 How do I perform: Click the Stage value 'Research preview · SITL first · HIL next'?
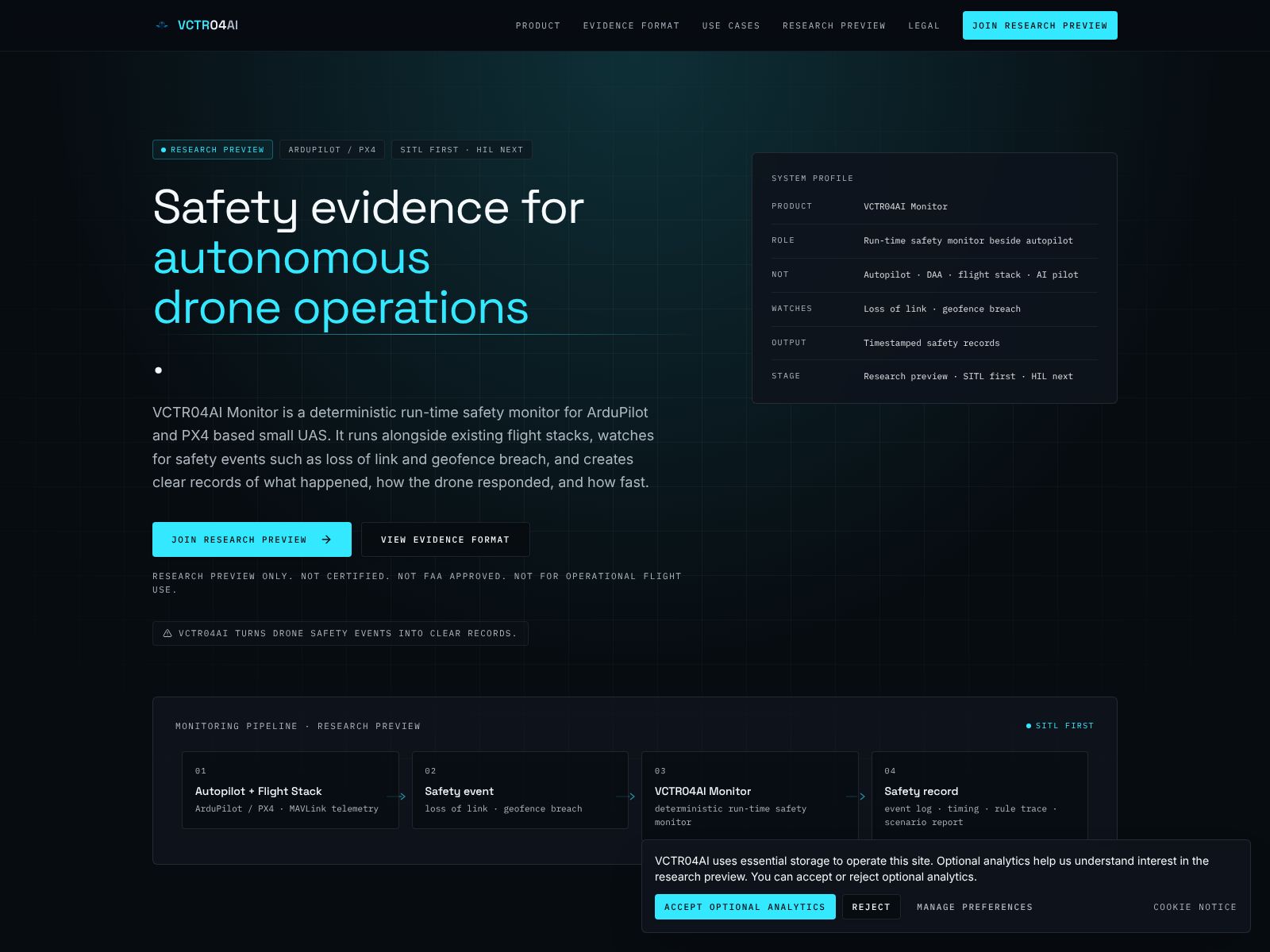click(968, 377)
